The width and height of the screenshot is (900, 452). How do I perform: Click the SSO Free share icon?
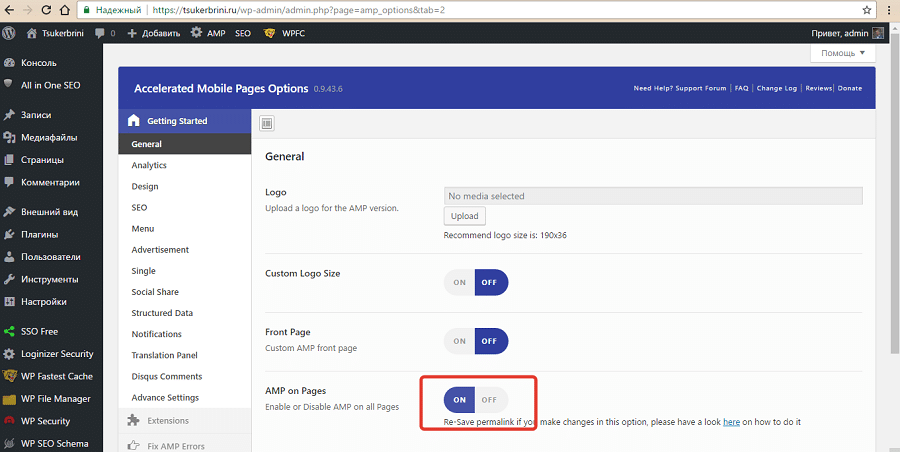9,331
